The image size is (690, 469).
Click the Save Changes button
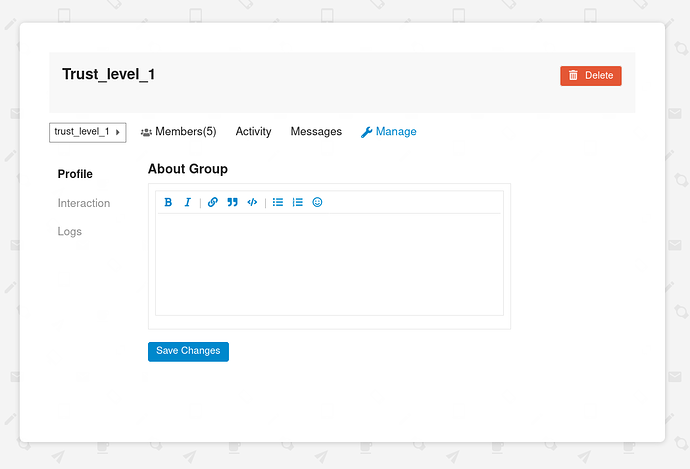[x=188, y=352]
